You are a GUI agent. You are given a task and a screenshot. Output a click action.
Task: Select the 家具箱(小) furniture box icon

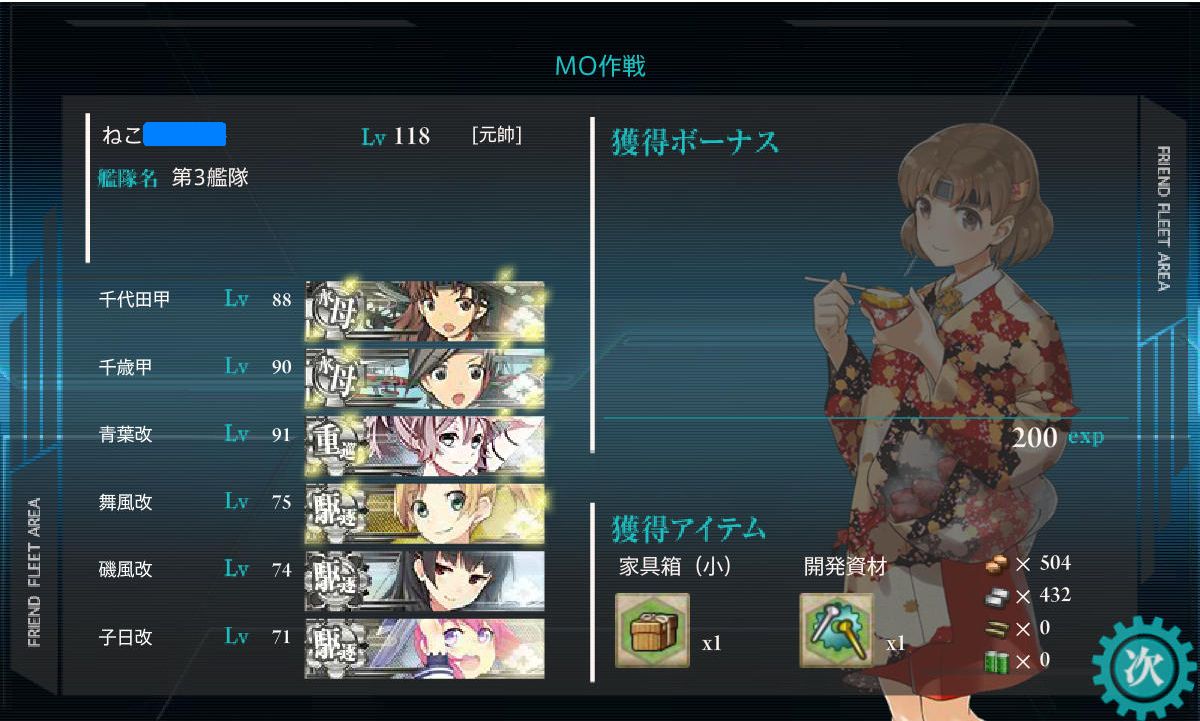(652, 630)
